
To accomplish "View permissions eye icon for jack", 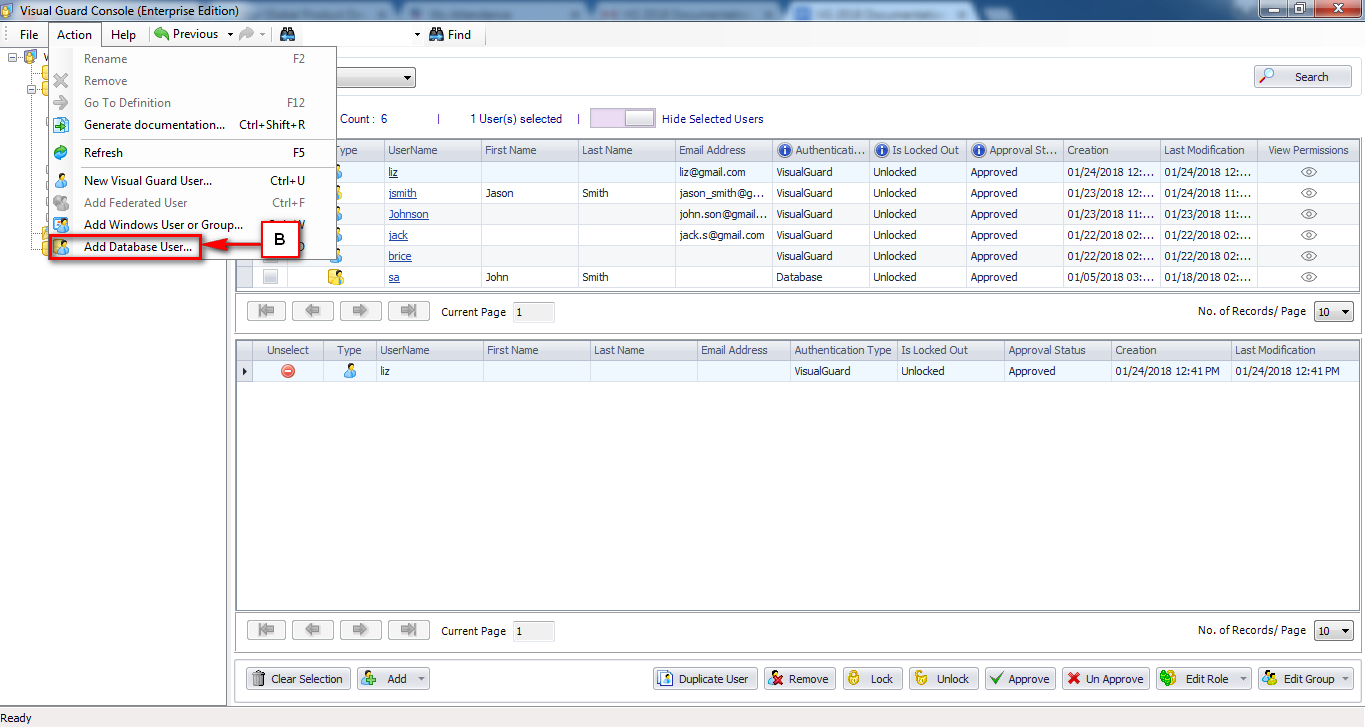I will point(1308,235).
